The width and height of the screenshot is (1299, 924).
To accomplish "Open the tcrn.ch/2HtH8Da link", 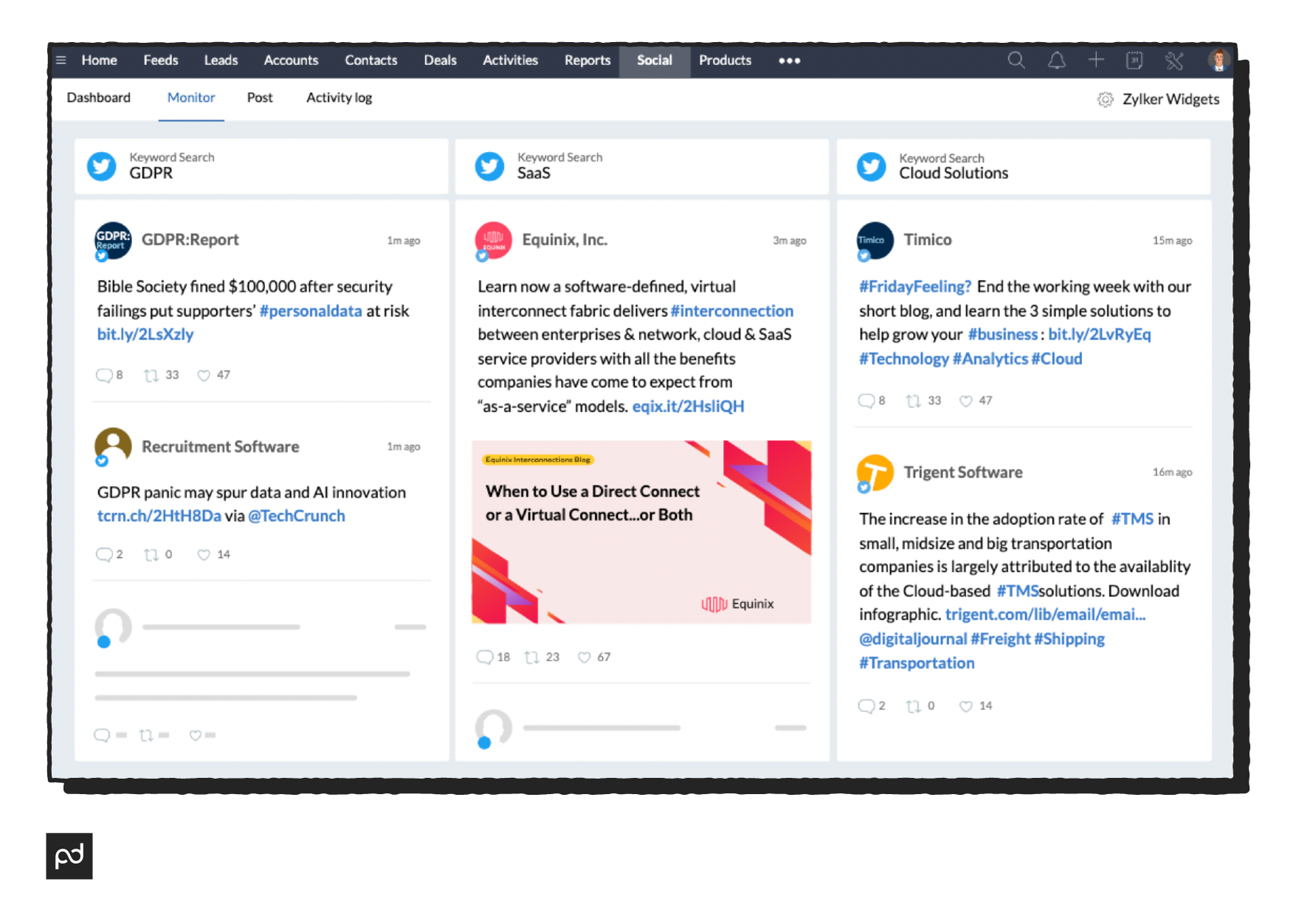I will click(159, 516).
